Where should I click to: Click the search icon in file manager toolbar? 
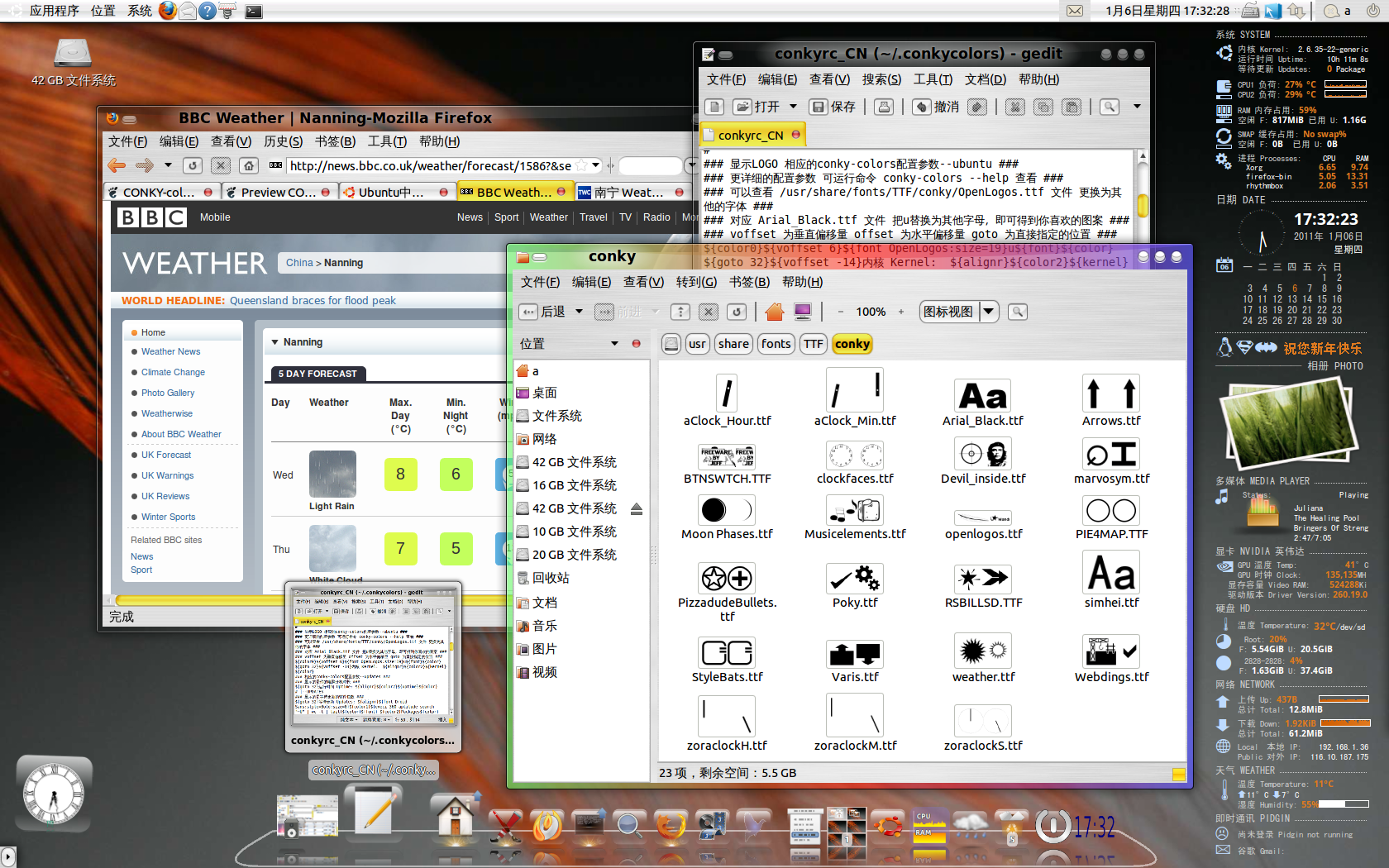(x=1018, y=312)
